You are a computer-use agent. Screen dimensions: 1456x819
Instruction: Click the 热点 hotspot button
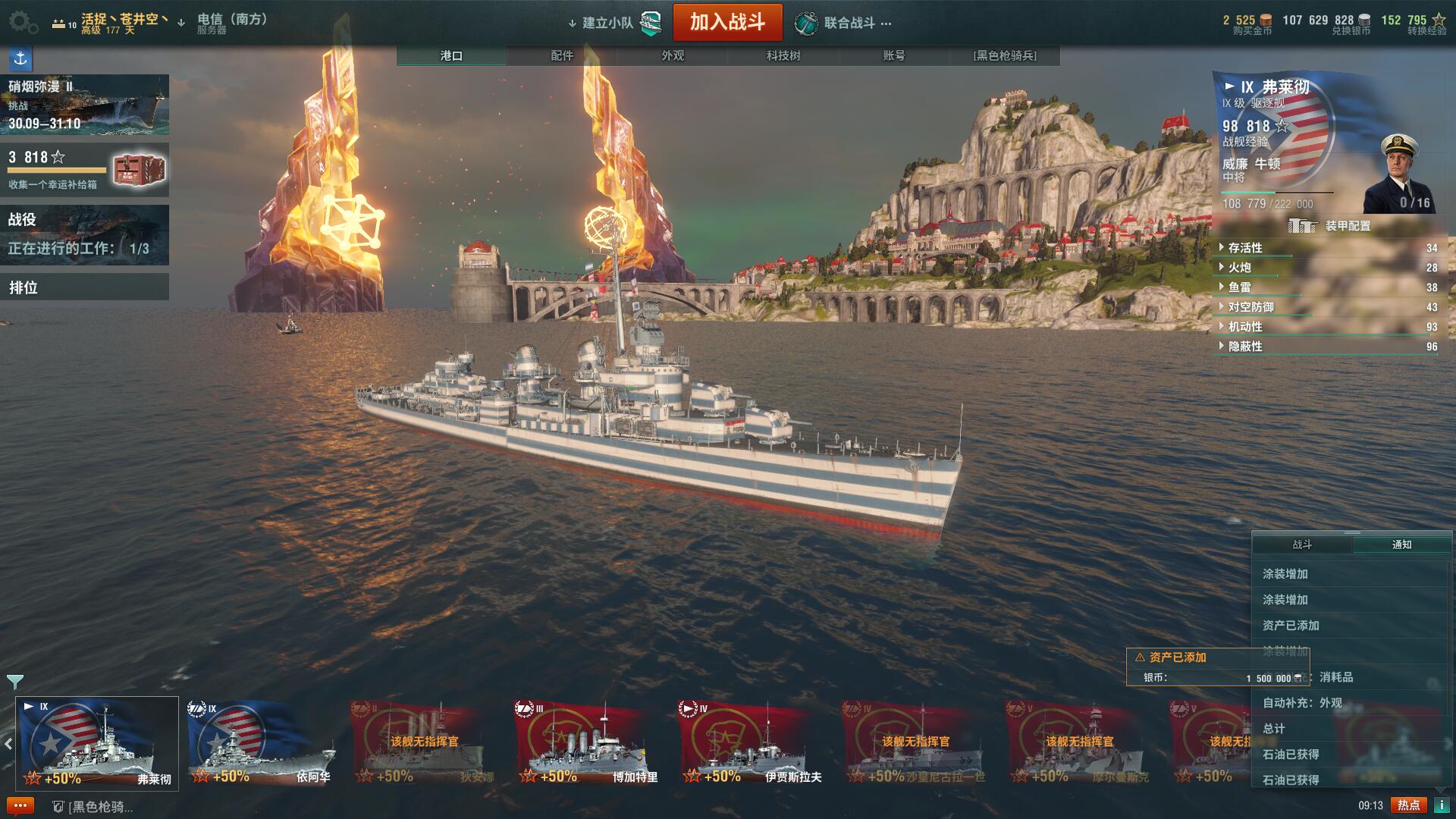click(1409, 805)
